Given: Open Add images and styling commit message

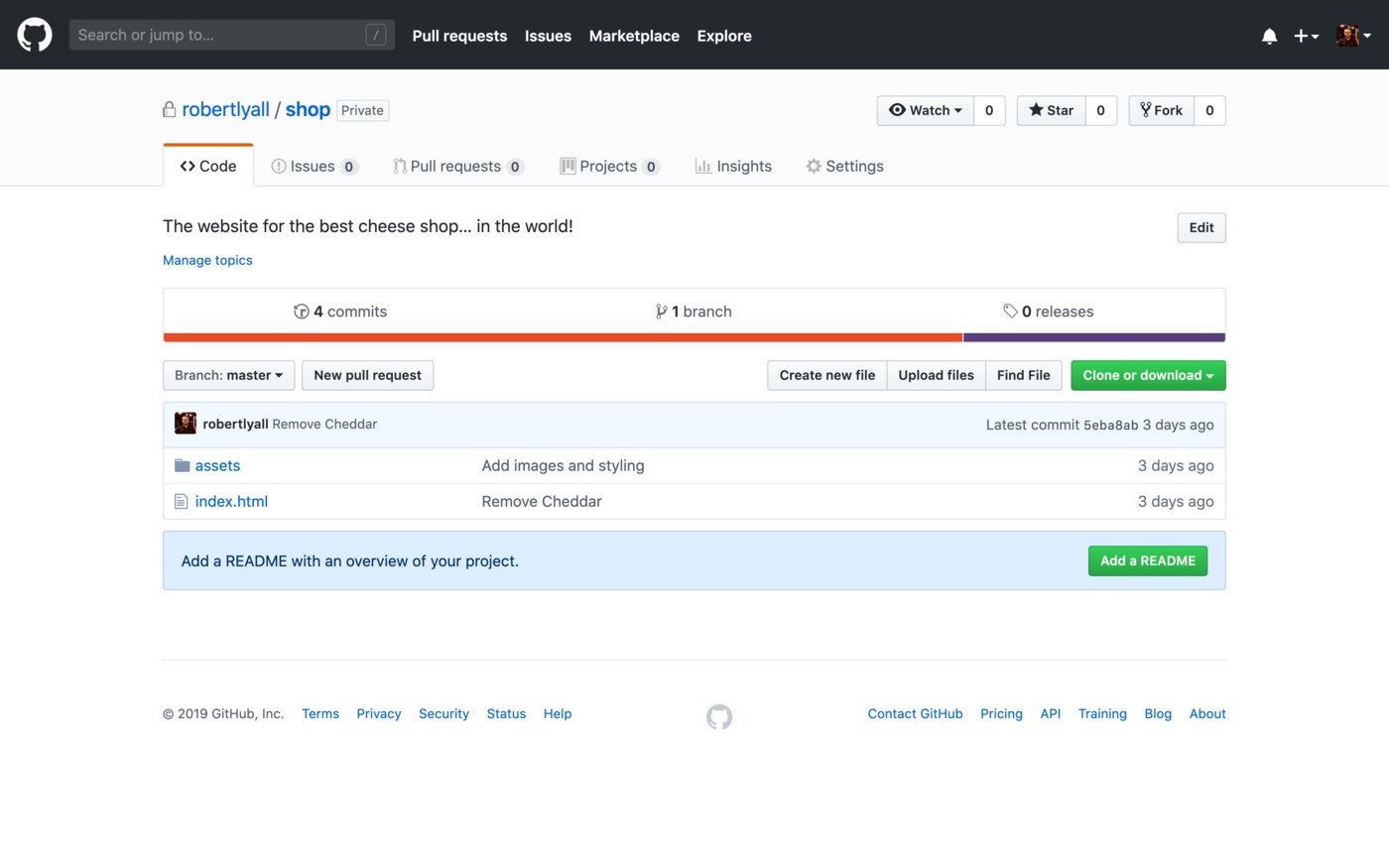Looking at the screenshot, I should [x=563, y=465].
